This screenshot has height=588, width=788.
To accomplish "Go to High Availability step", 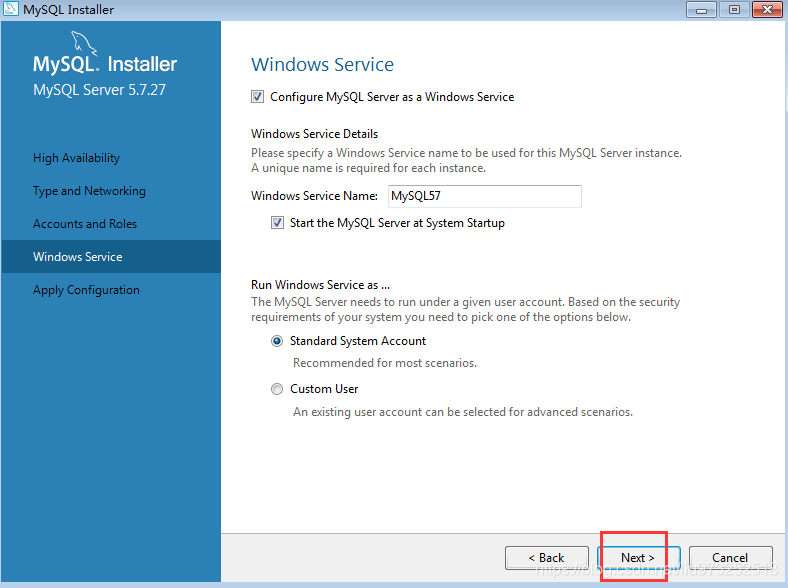I will (76, 158).
